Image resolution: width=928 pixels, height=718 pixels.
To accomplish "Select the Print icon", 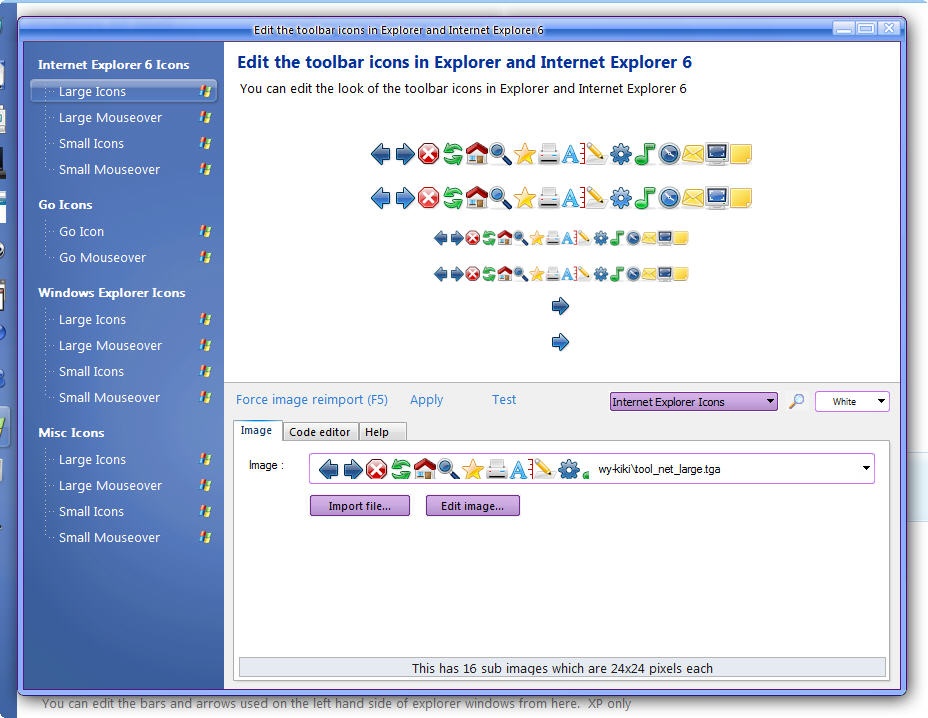I will click(548, 154).
